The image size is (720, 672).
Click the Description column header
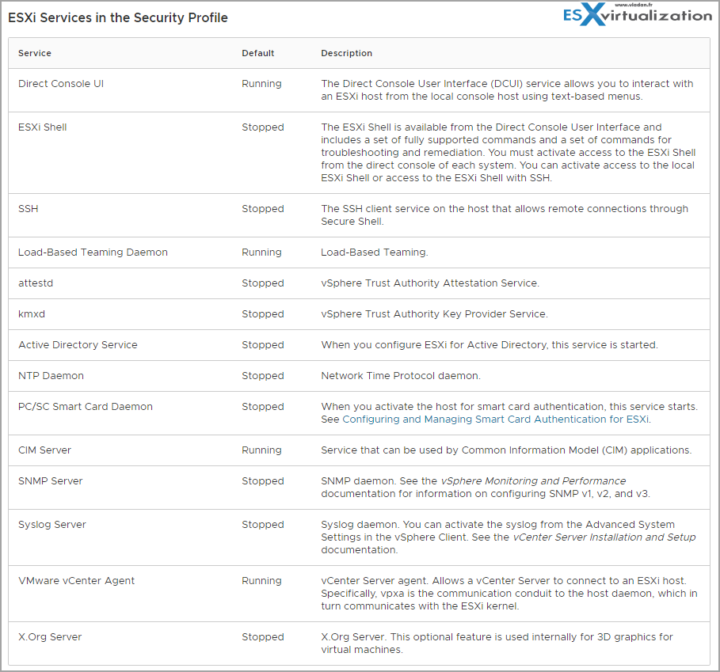(x=347, y=53)
